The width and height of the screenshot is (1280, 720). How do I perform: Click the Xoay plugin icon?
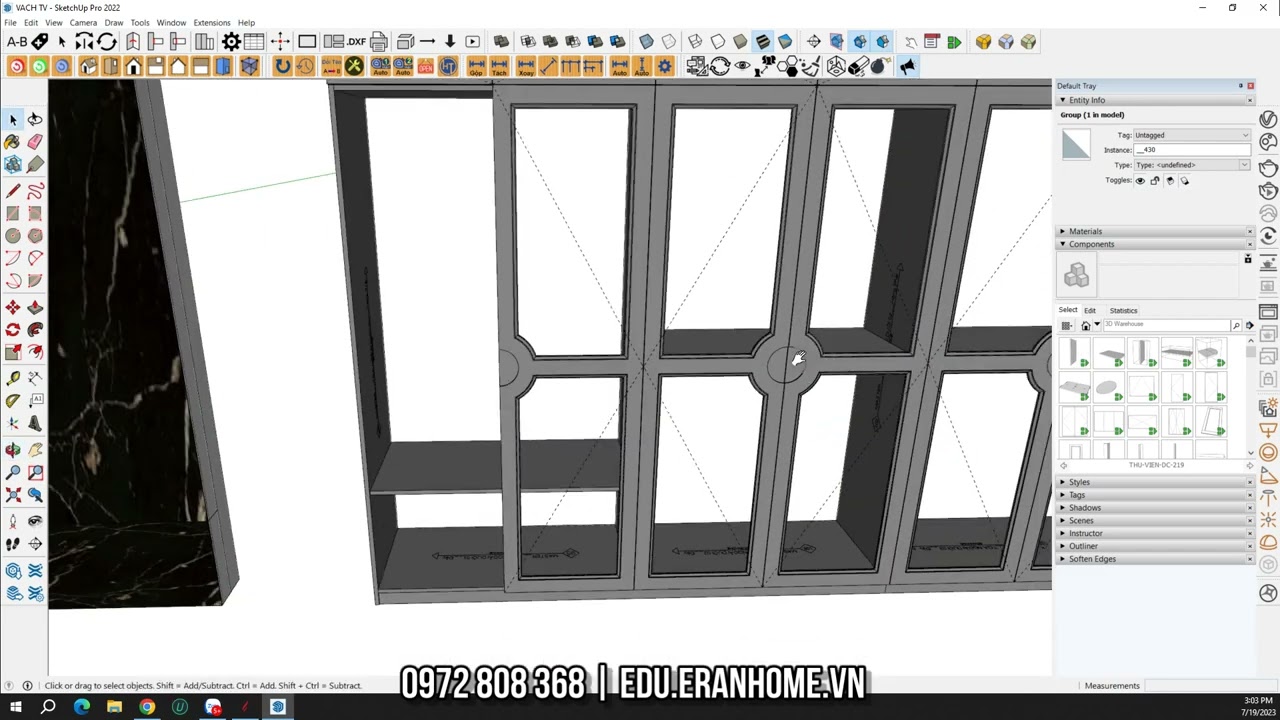524,67
